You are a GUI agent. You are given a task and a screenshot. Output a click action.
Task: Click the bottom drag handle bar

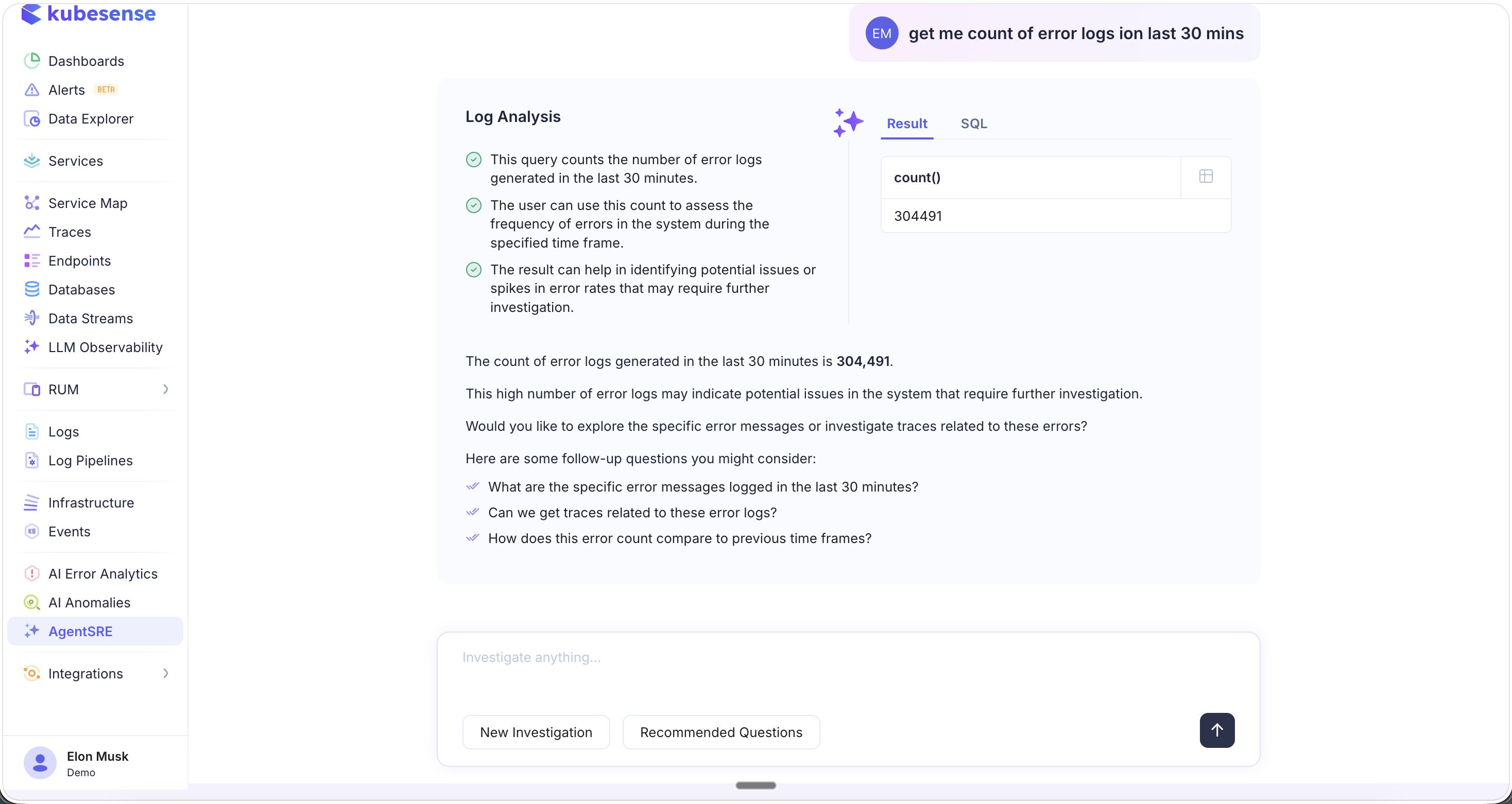click(756, 785)
